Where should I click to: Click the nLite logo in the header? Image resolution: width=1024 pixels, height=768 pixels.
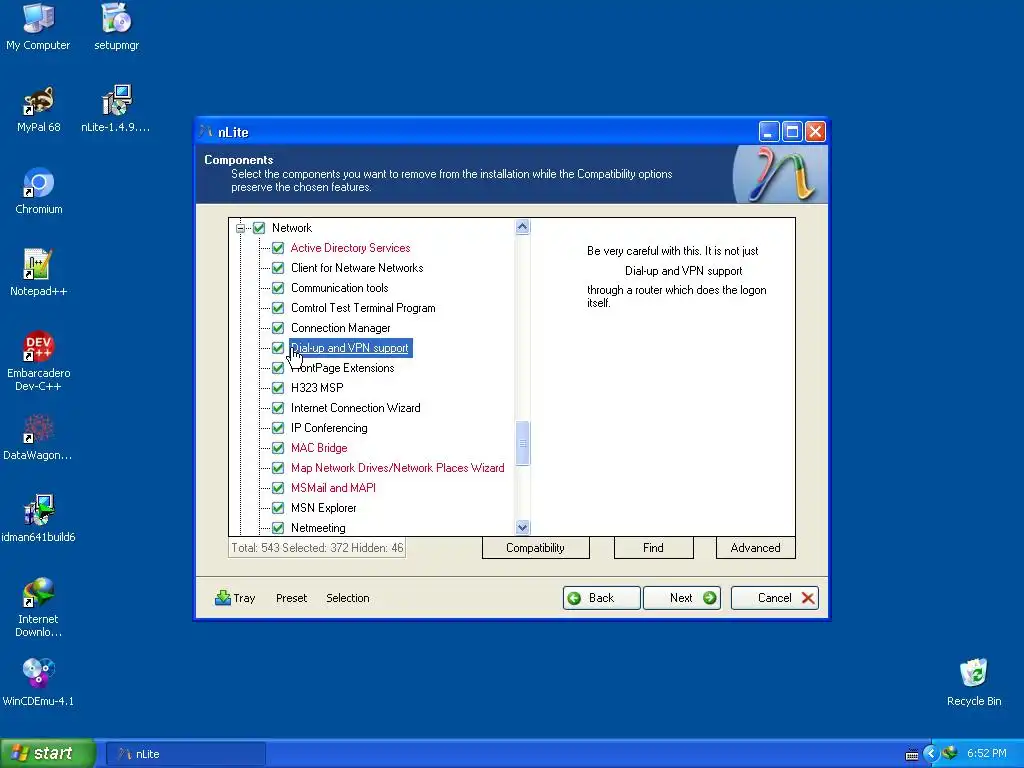tap(781, 174)
